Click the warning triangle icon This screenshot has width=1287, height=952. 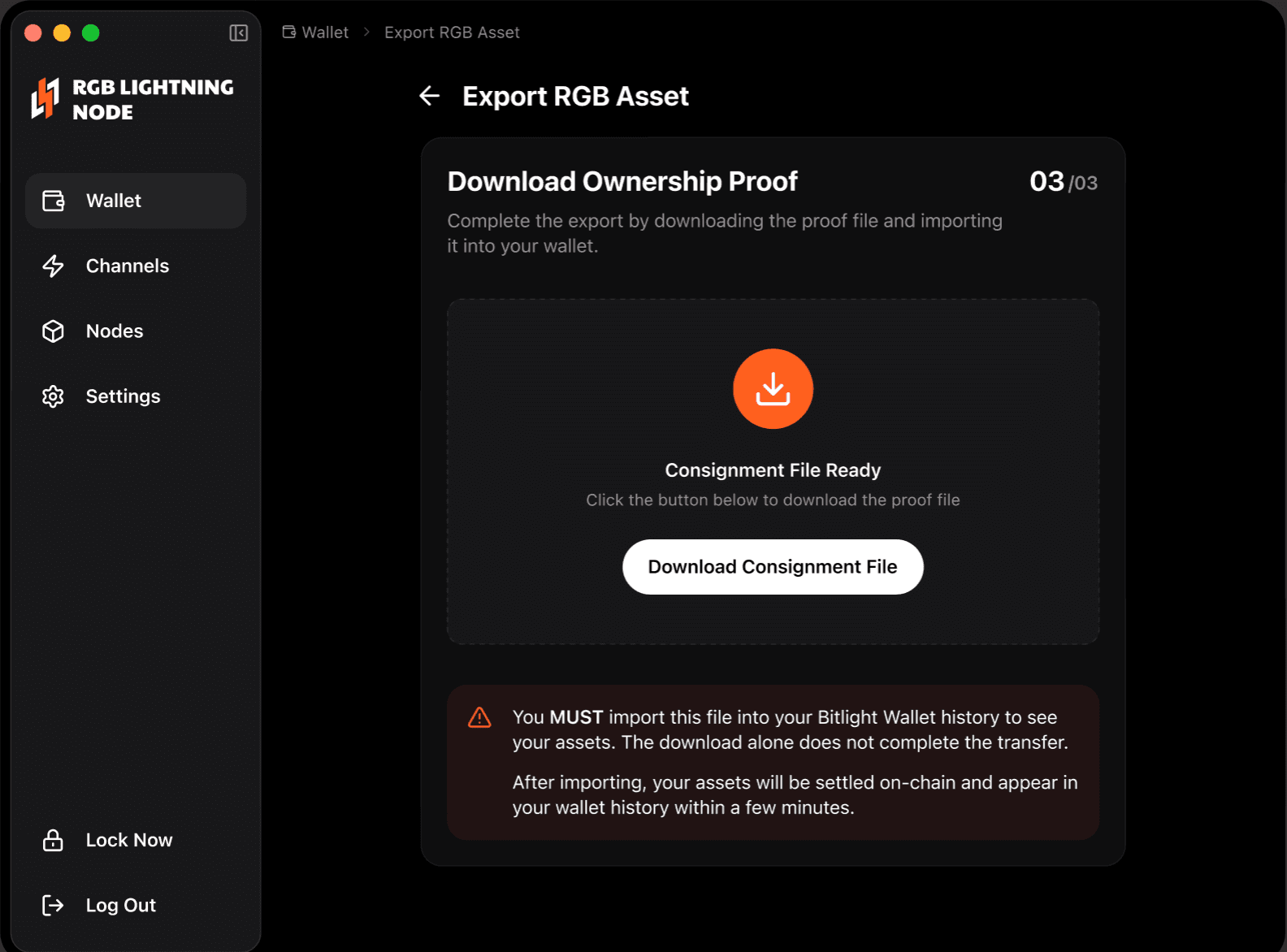(x=479, y=717)
